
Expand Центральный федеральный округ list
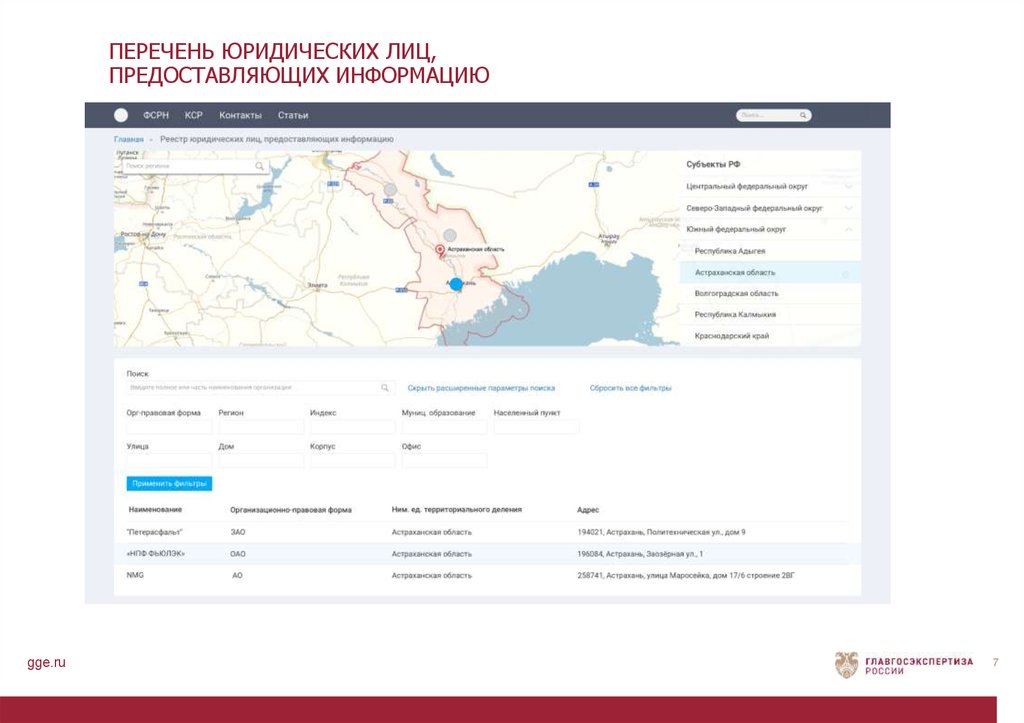point(848,186)
